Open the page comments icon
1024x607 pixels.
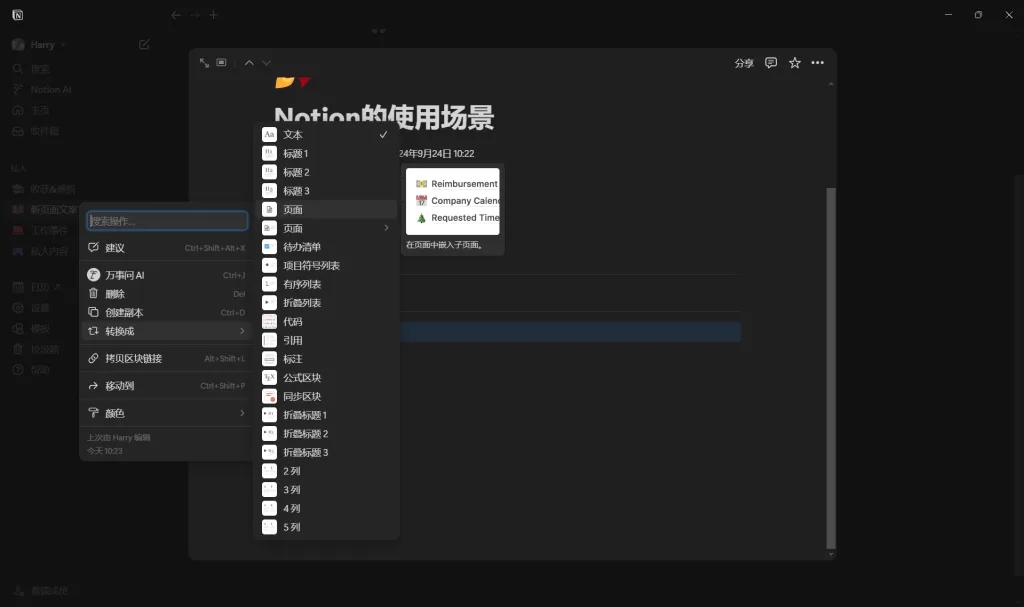click(x=771, y=63)
